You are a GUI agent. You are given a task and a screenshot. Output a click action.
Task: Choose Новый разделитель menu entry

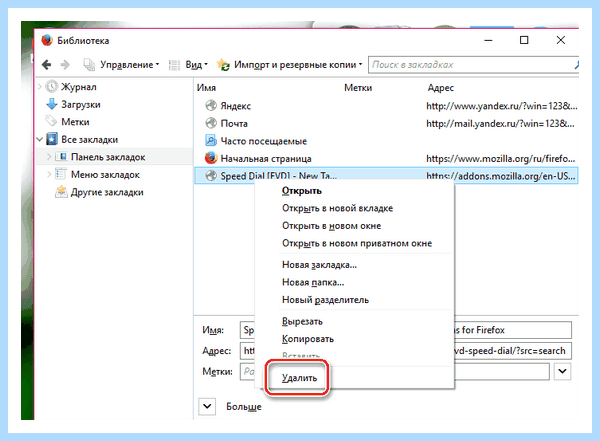point(355,300)
